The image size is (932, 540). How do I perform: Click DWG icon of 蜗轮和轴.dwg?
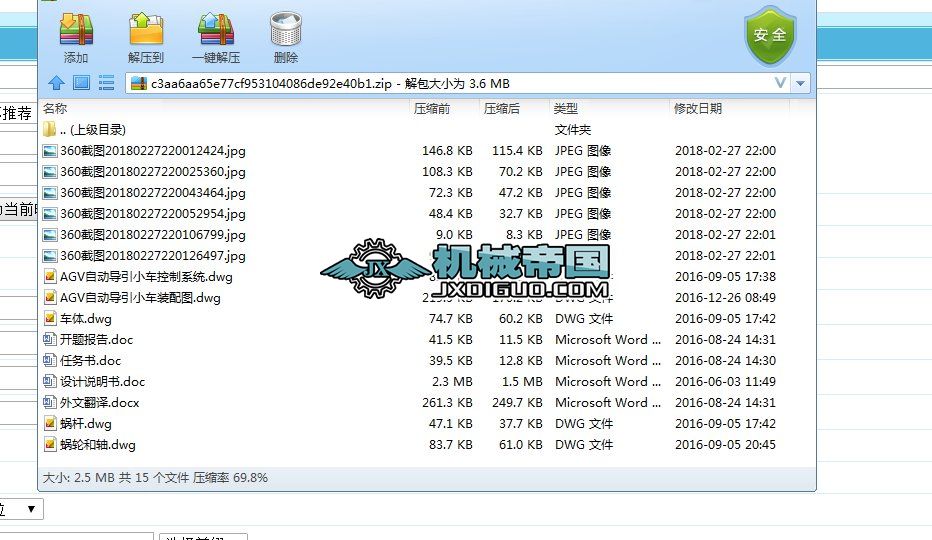coord(50,444)
